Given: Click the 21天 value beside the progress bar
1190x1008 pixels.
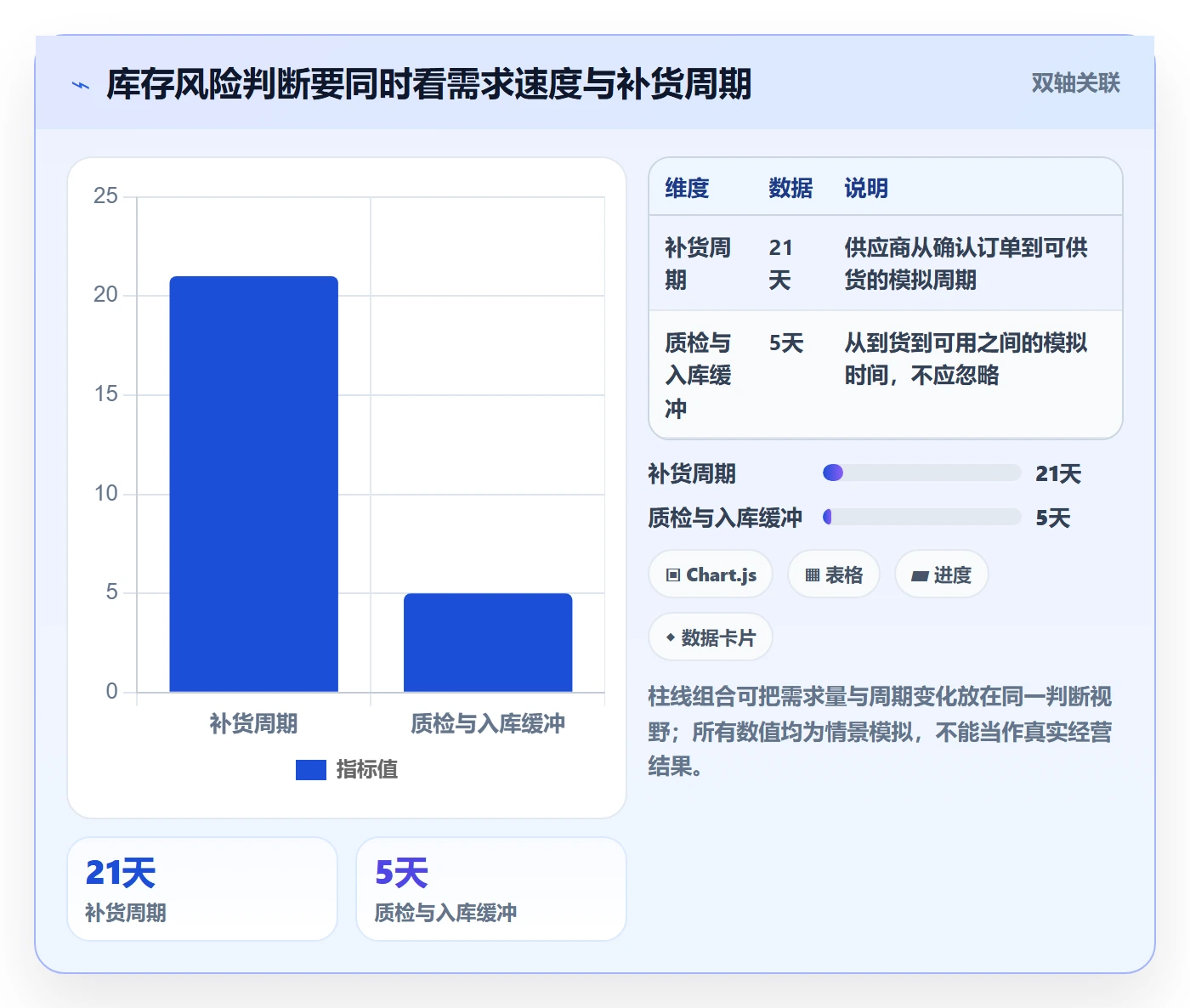Looking at the screenshot, I should pos(1058,473).
